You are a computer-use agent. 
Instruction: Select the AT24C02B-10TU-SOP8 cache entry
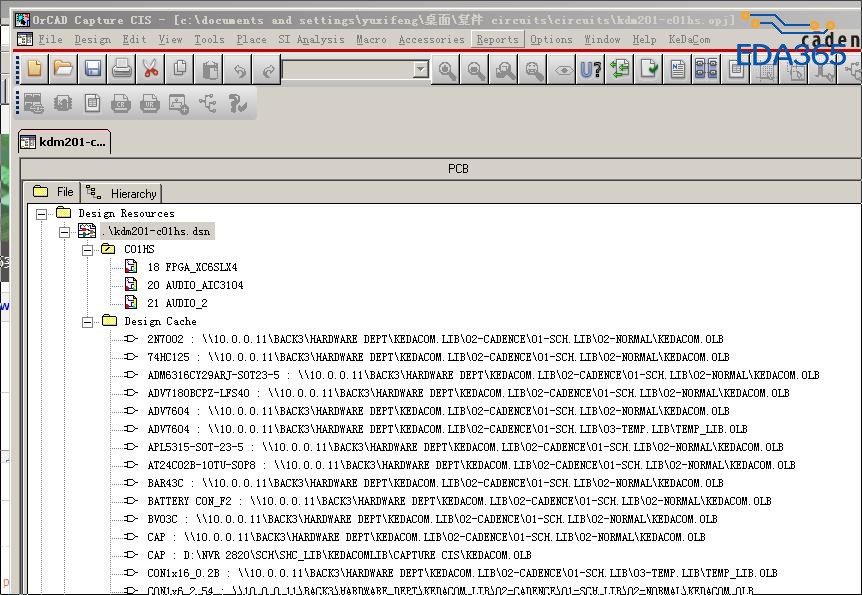[x=471, y=466]
